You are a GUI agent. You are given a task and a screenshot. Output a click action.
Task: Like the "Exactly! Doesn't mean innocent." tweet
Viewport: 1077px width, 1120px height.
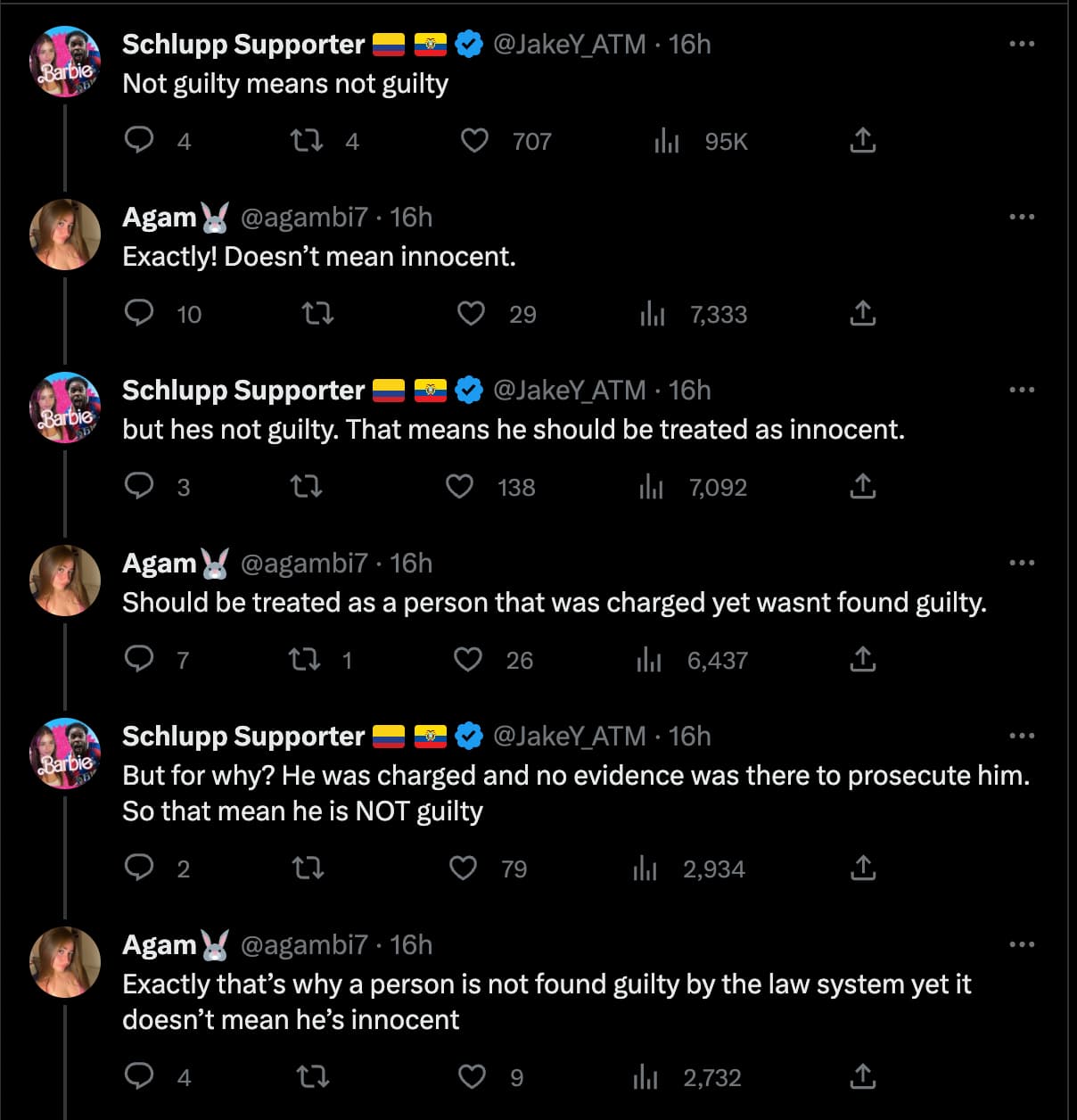click(471, 314)
